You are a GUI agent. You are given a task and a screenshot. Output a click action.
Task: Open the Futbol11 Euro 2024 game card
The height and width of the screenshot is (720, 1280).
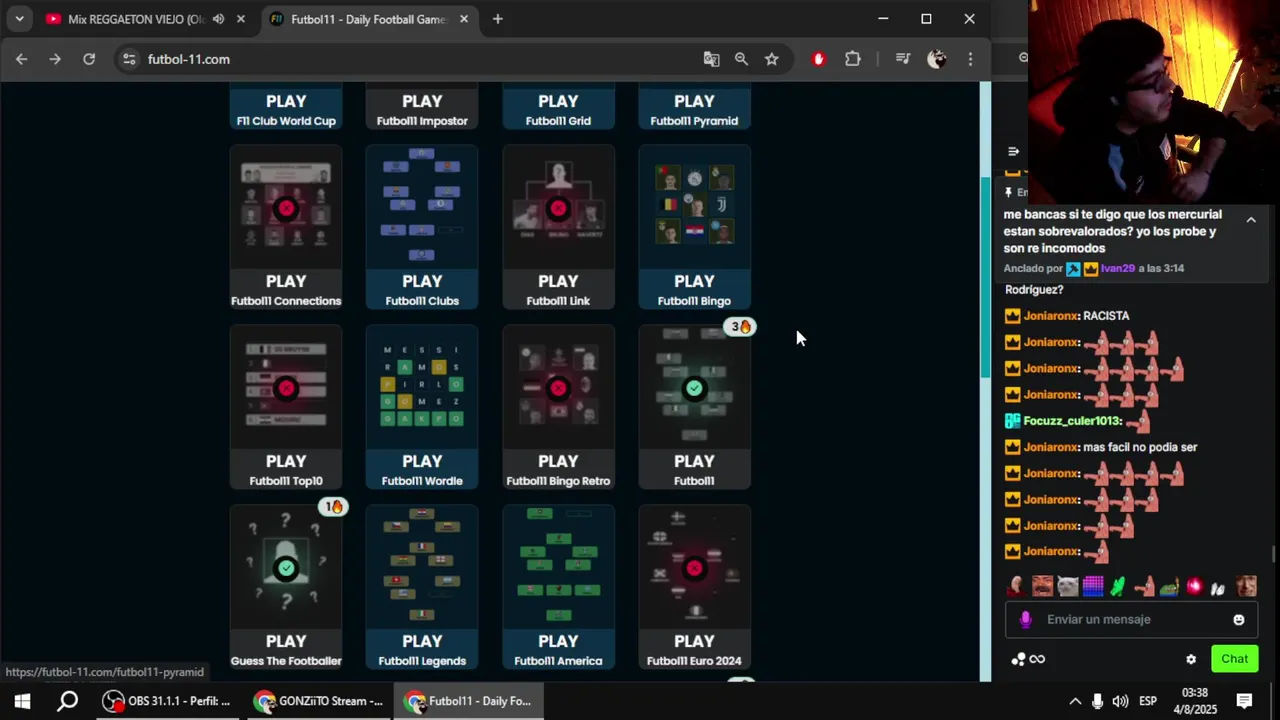[694, 587]
